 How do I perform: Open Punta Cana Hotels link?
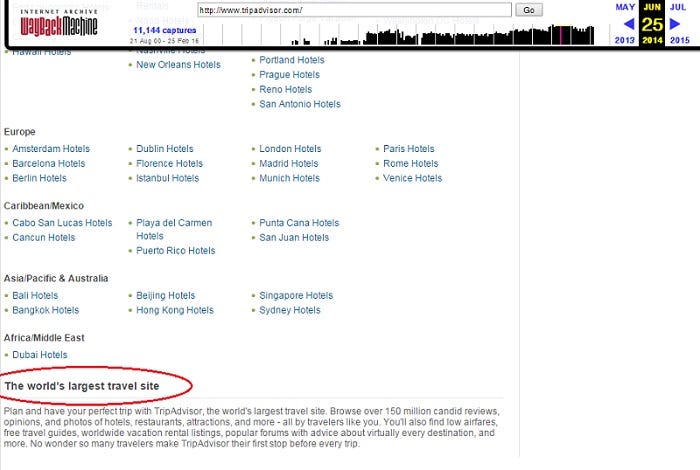click(299, 223)
